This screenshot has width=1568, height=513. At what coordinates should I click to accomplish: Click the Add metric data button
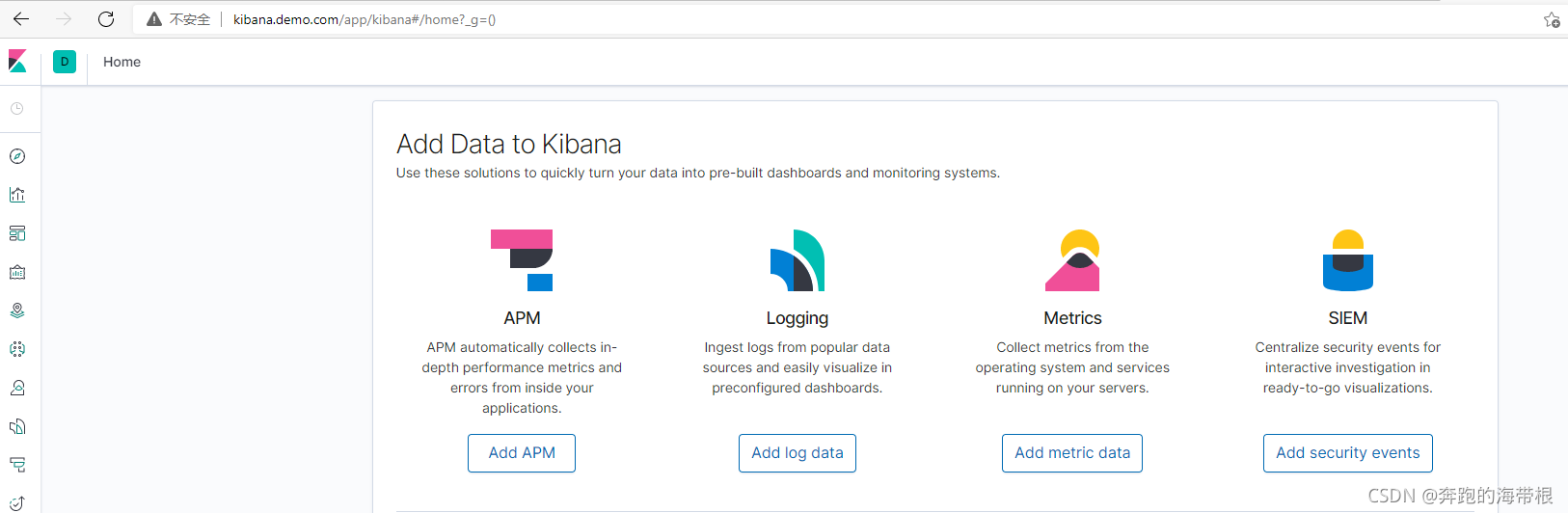coord(1072,453)
